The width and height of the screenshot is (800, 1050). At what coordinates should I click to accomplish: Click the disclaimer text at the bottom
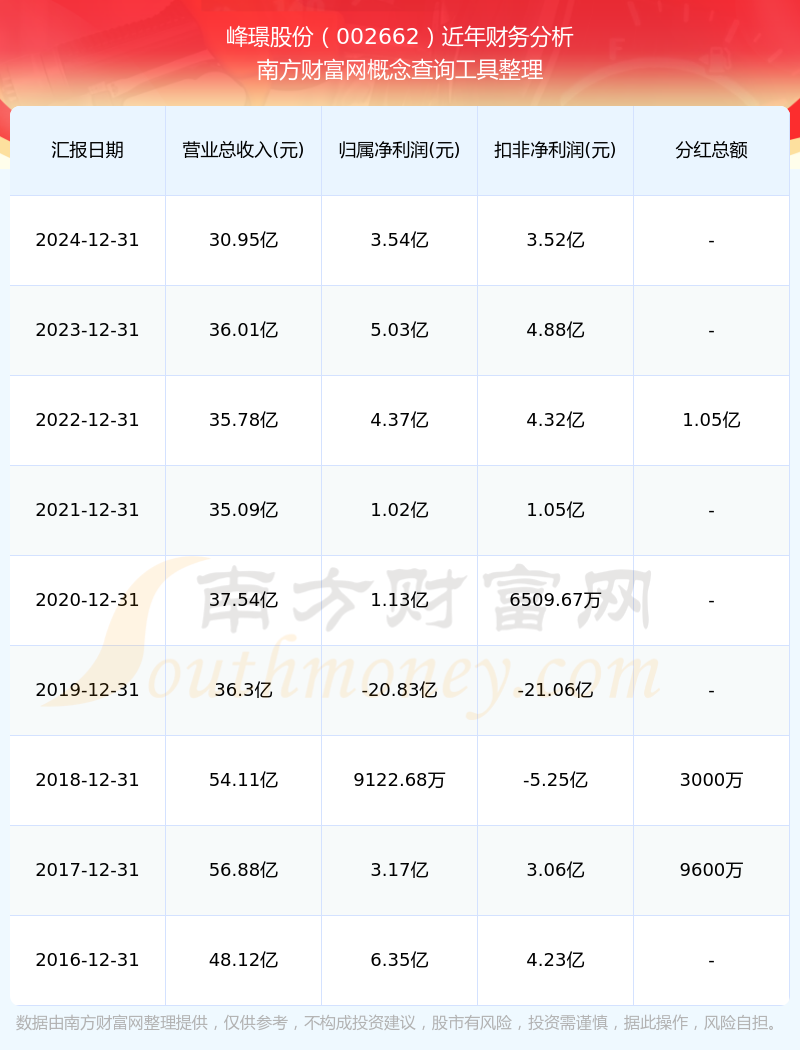point(399,1023)
